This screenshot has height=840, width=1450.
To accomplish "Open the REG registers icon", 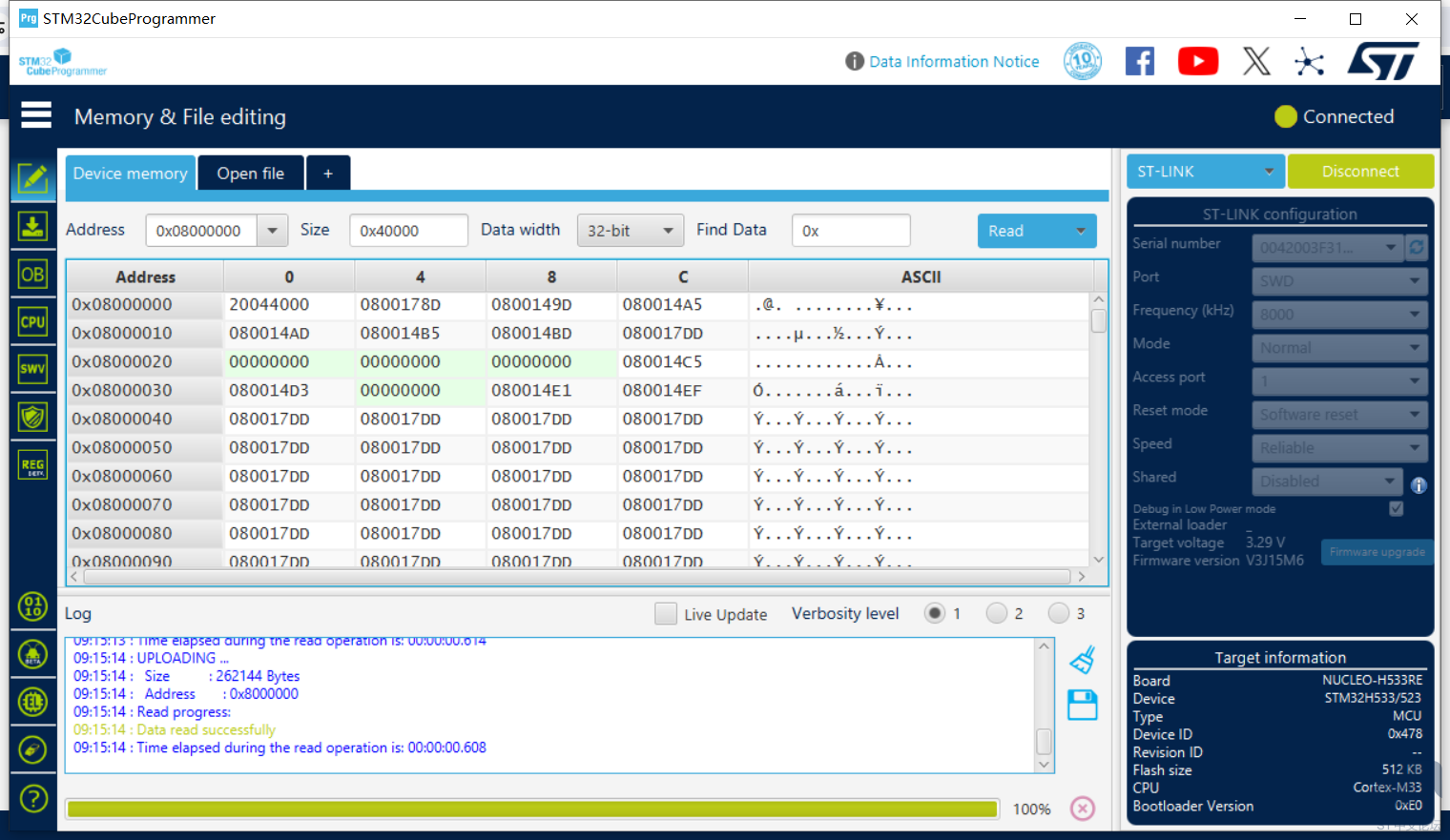I will point(32,465).
